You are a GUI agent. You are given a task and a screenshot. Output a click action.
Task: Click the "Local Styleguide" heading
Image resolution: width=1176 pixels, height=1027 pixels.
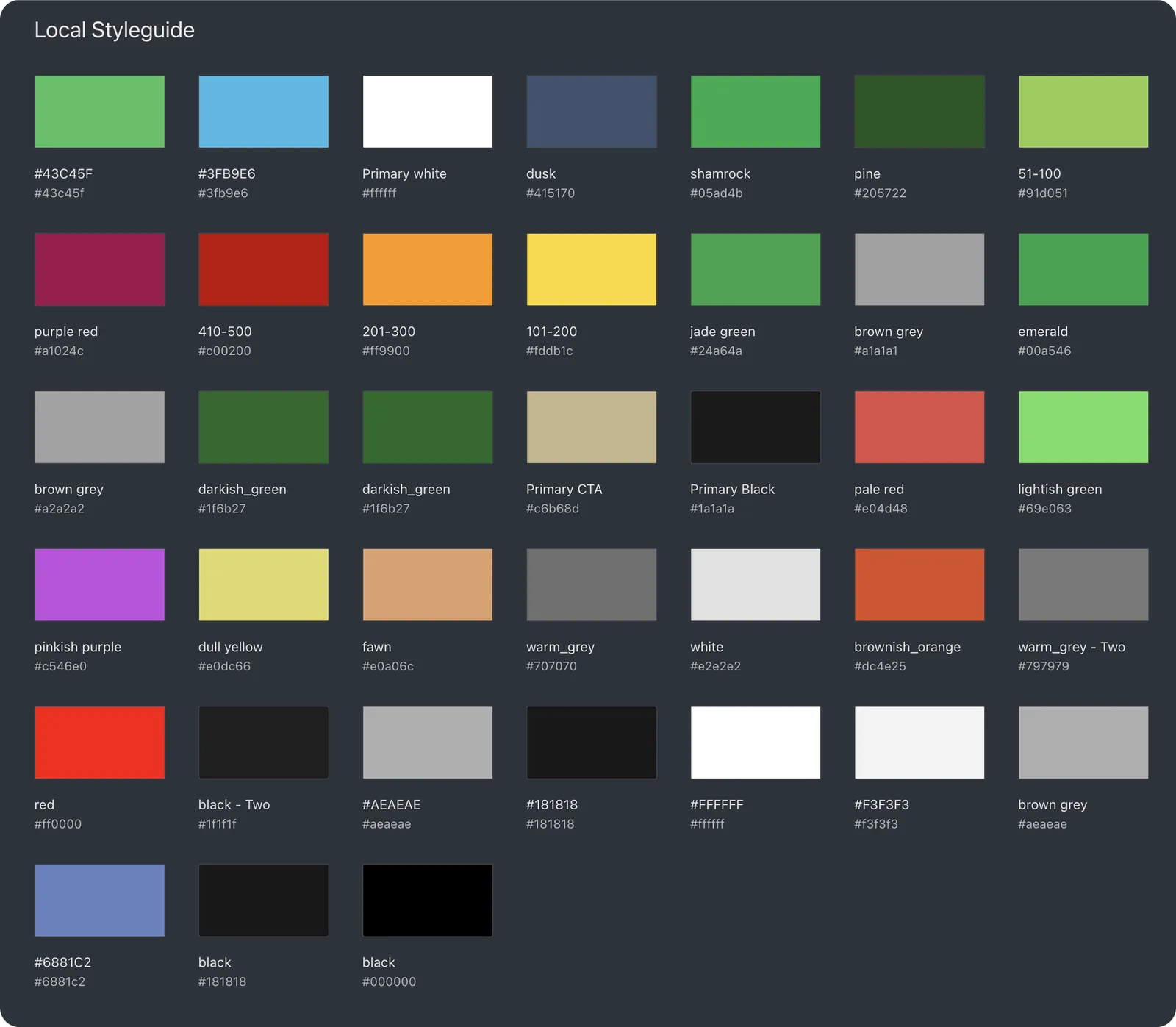pyautogui.click(x=115, y=30)
